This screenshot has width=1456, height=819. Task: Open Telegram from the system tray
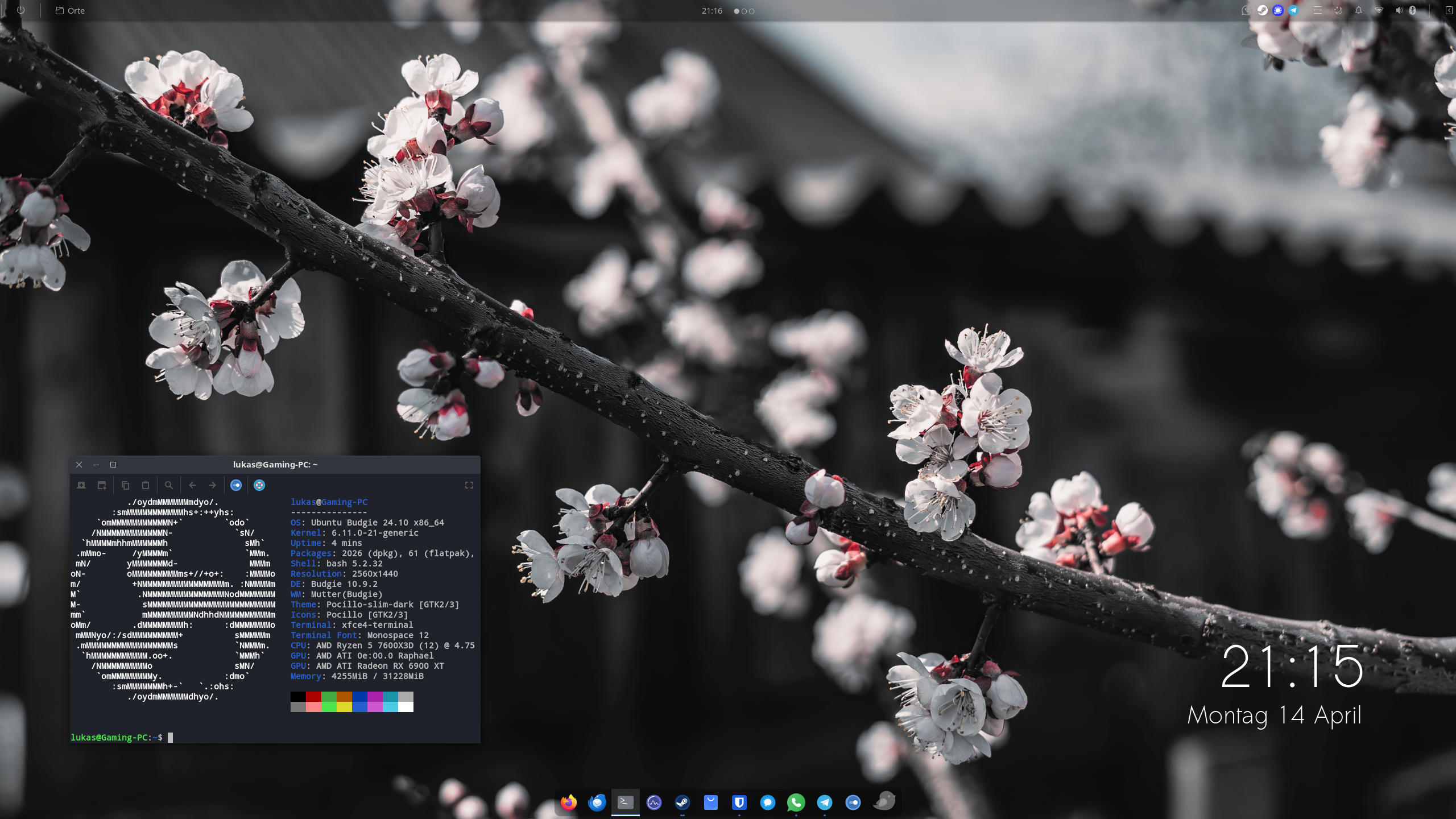1294,10
